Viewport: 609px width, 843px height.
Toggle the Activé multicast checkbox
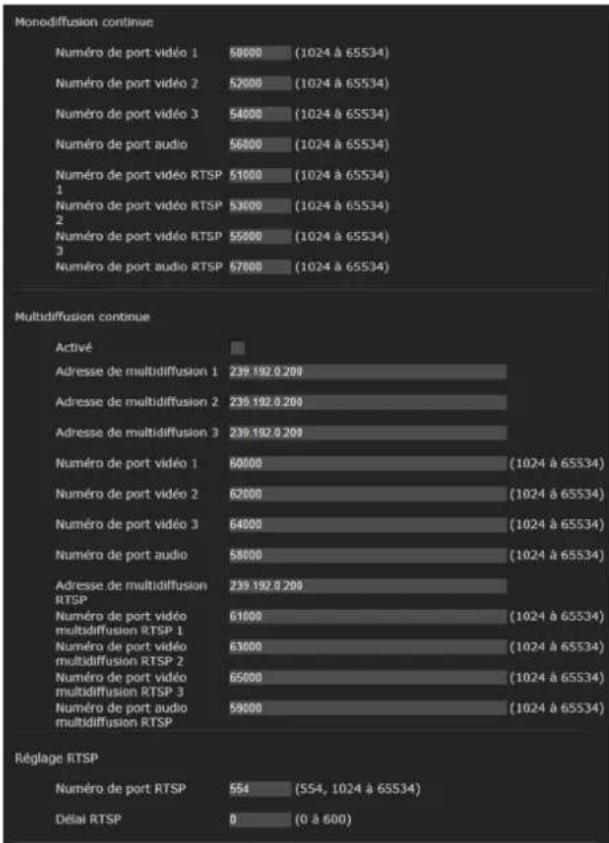click(x=237, y=348)
